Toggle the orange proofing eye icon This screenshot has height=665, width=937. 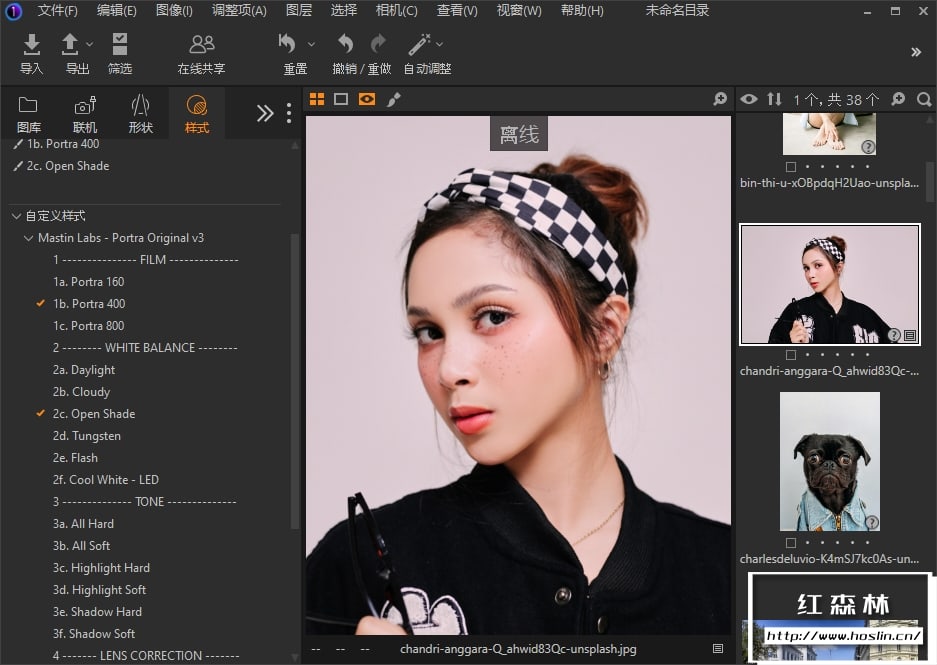click(367, 99)
